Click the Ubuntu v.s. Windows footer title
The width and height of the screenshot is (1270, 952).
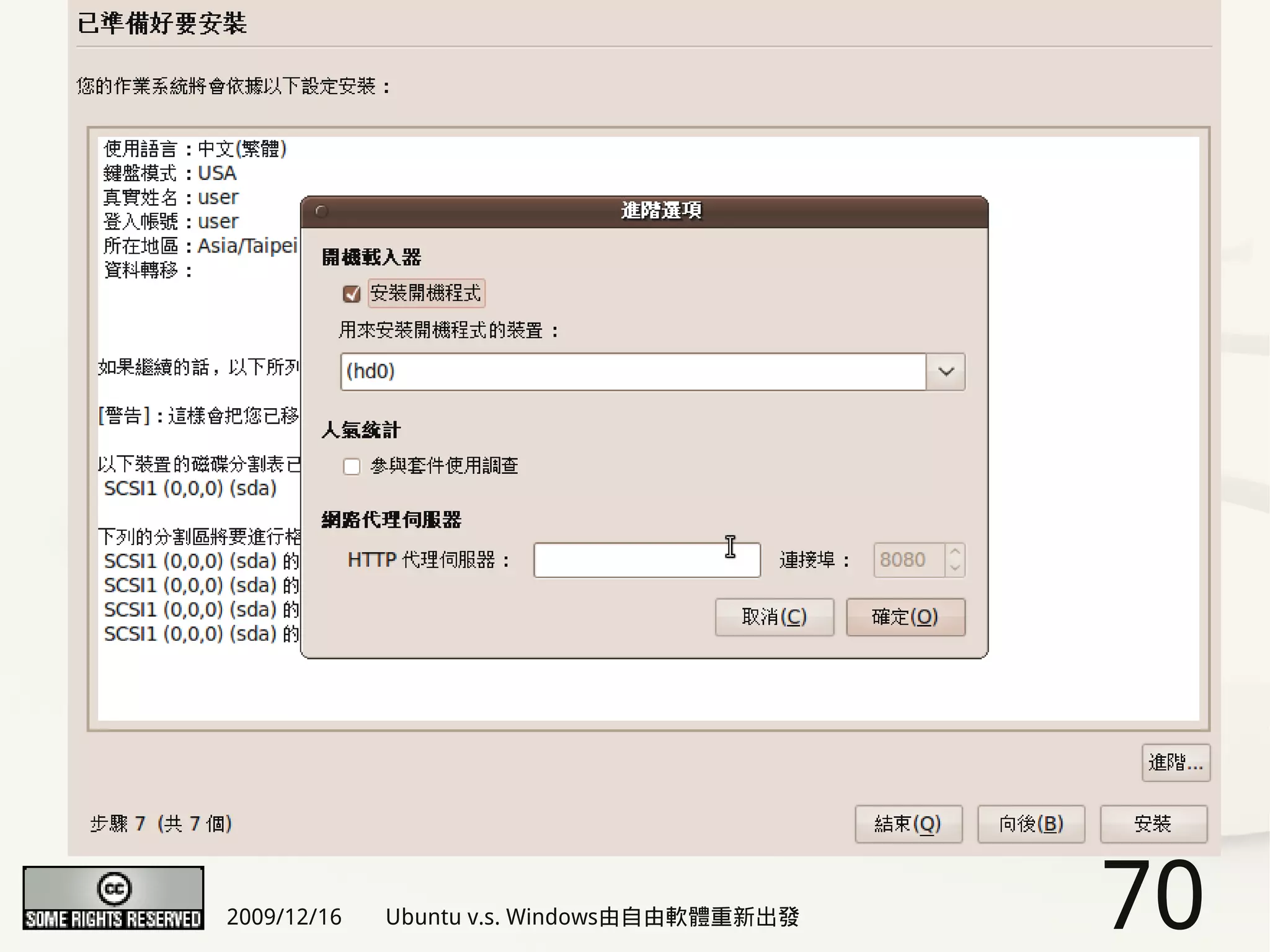(x=592, y=917)
